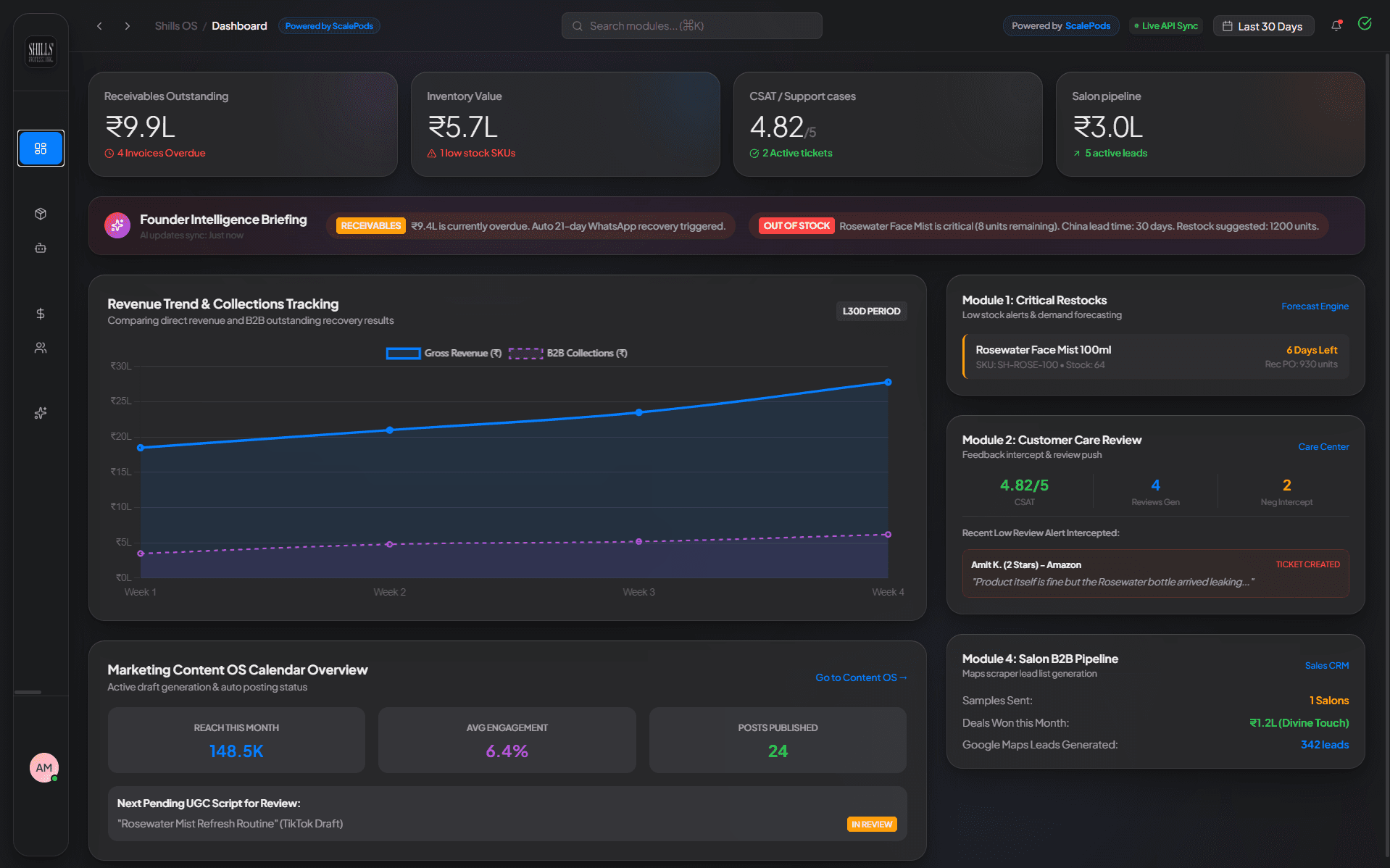The height and width of the screenshot is (868, 1390).
Task: Open the robot automation icon in sidebar
Action: (x=41, y=248)
